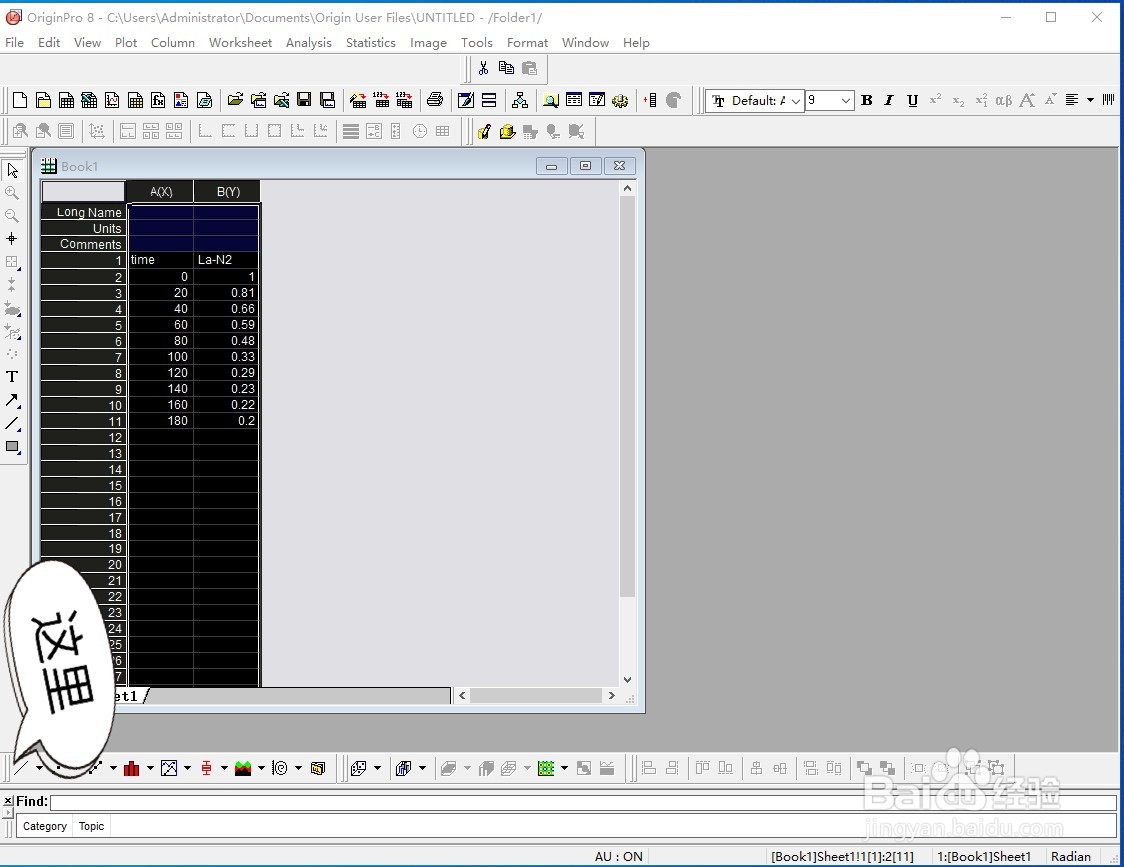Viewport: 1124px width, 867px height.
Task: Select the Zoom In tool
Action: (12, 193)
